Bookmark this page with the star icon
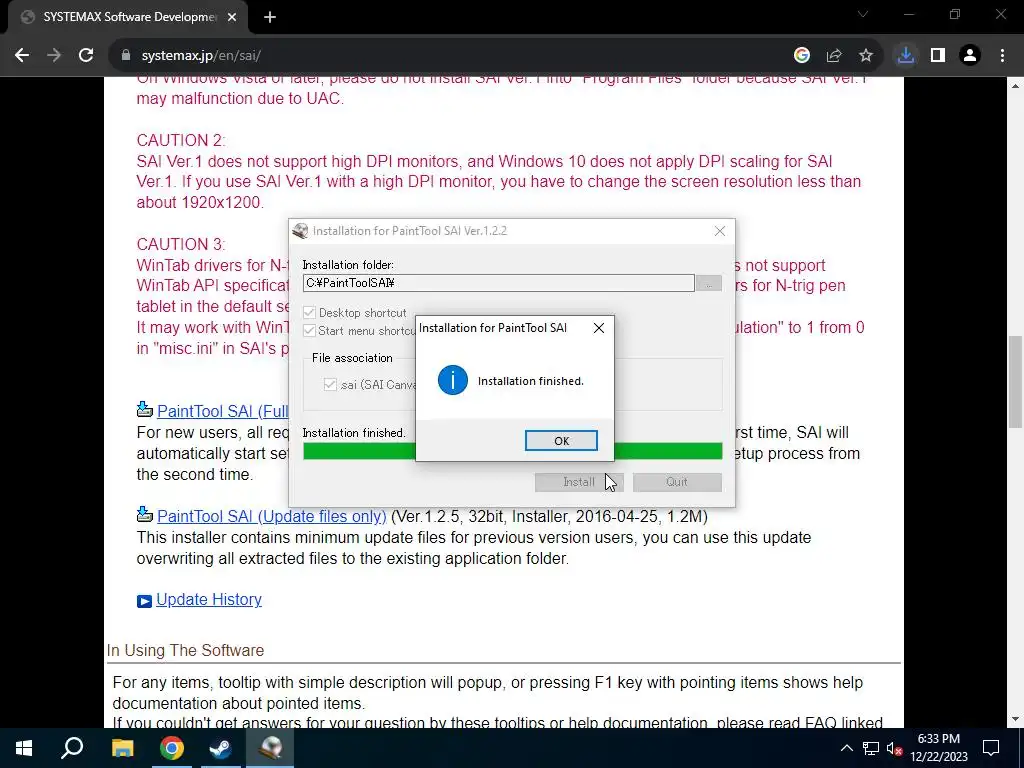The image size is (1024, 768). click(x=866, y=56)
